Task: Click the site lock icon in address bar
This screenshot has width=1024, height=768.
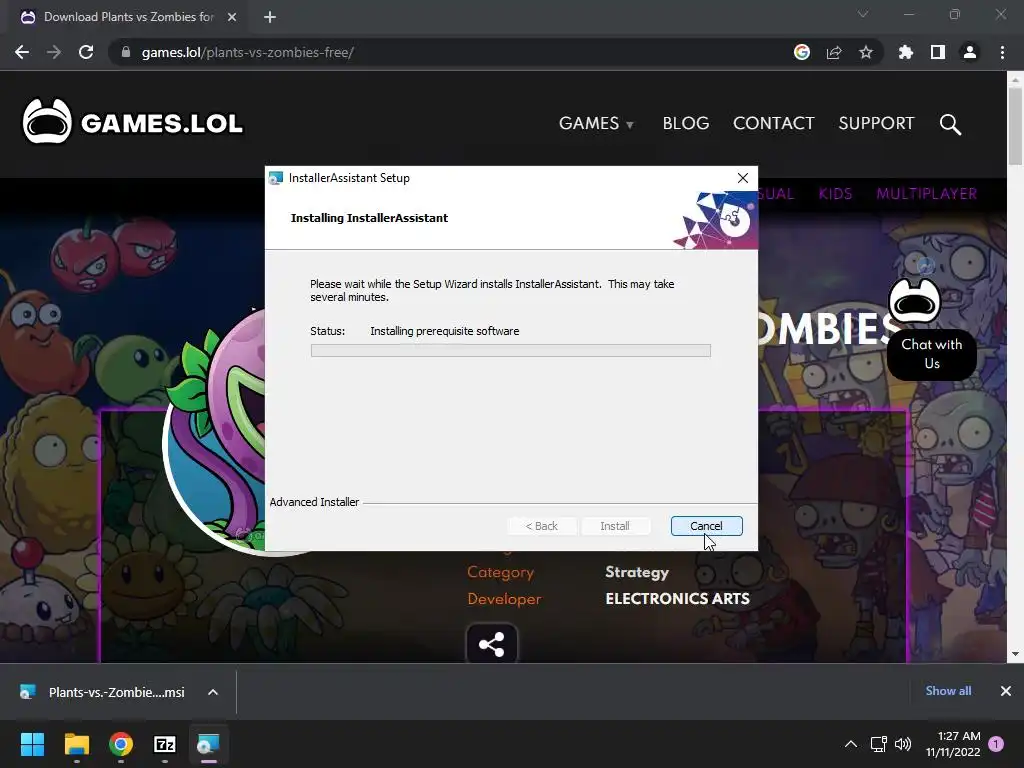Action: coord(126,52)
